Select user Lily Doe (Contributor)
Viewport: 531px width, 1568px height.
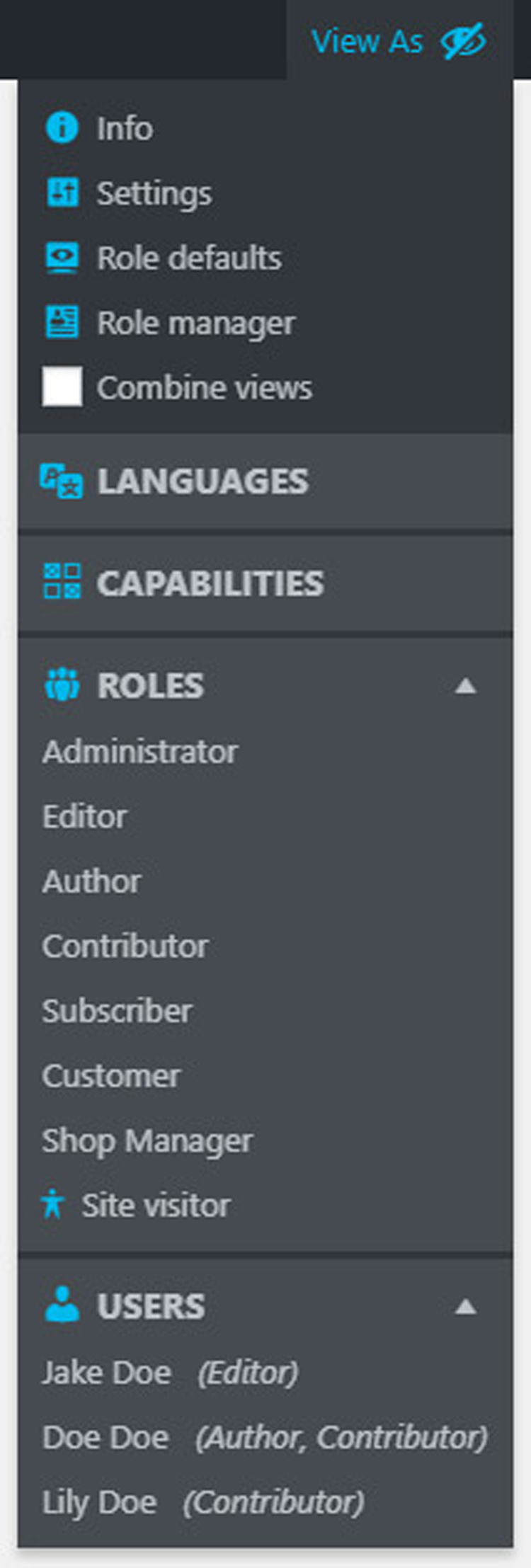(x=203, y=1501)
